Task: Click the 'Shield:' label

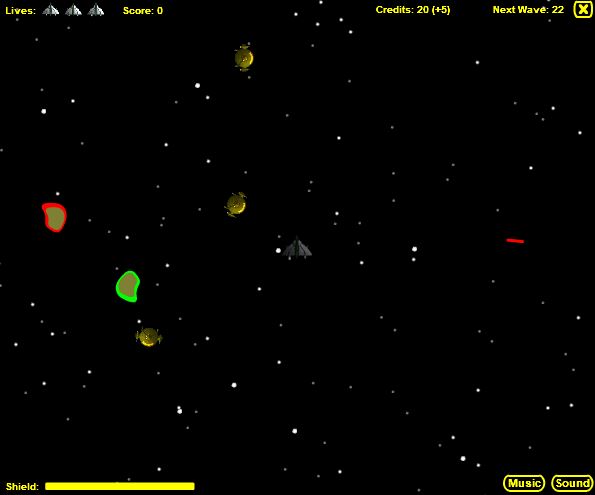Action: 22,486
